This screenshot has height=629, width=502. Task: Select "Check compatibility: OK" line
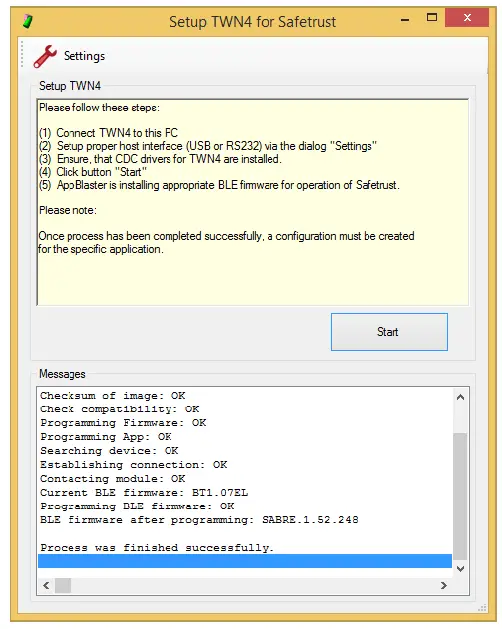pos(120,409)
